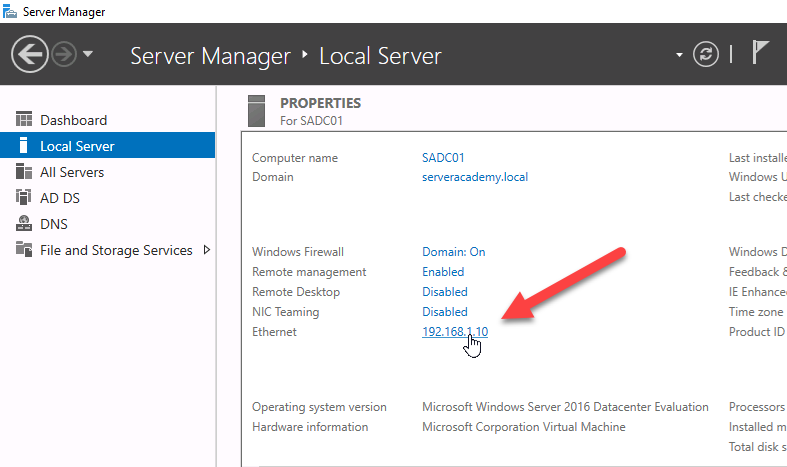
Task: Open the navigation history dropdown arrow
Action: point(88,54)
